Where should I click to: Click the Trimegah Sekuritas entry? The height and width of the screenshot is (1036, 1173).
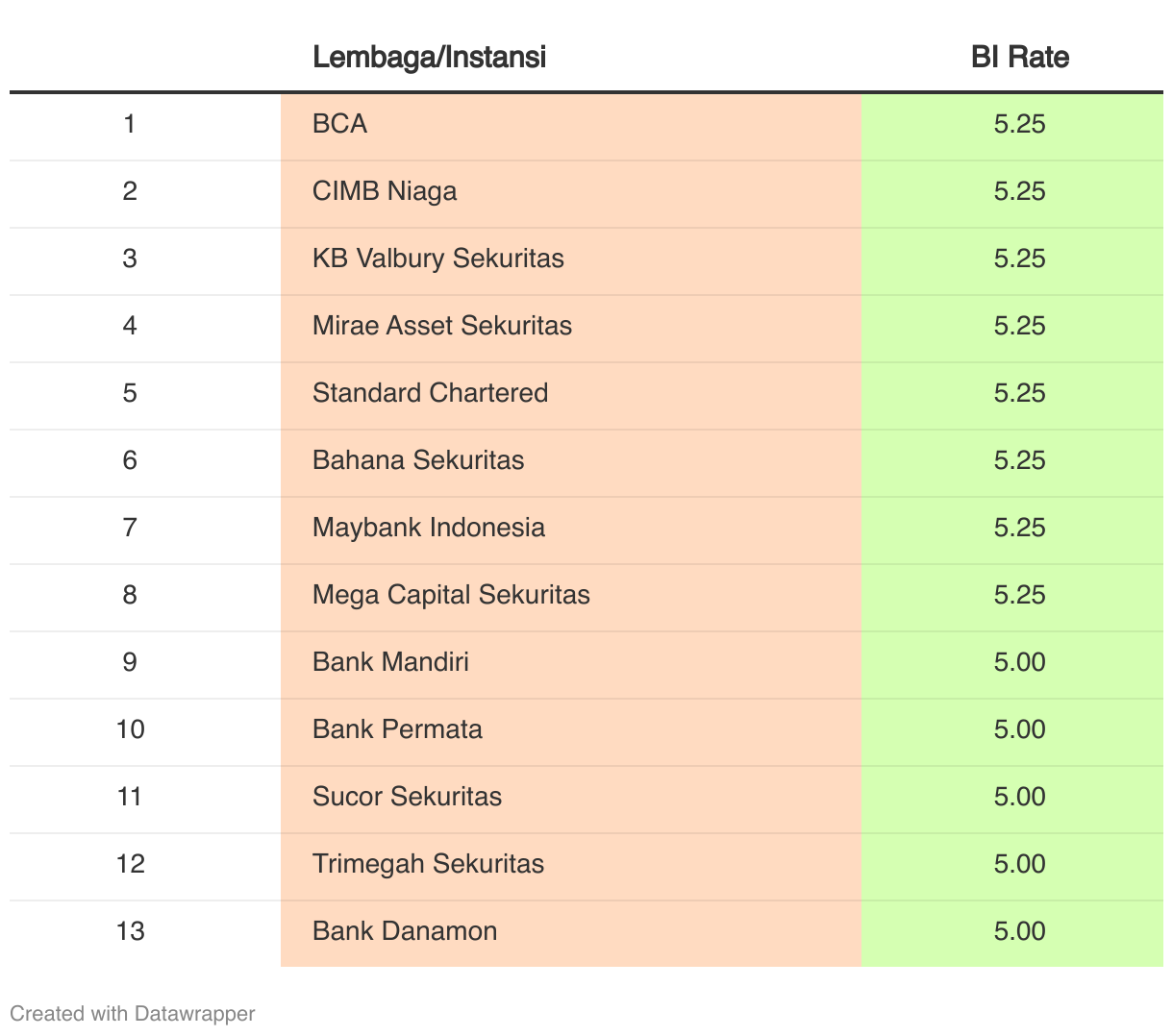coord(428,864)
